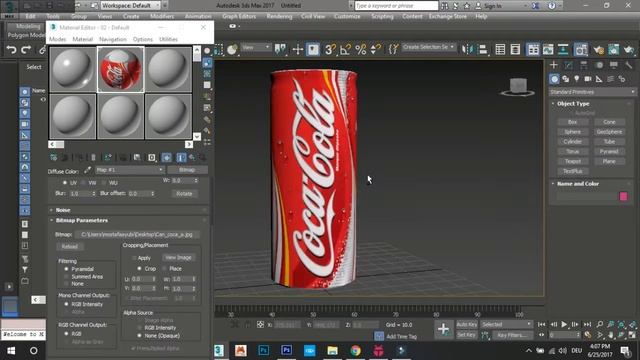640x360 pixels.
Task: Open the Standard Primitives dropdown
Action: pyautogui.click(x=592, y=92)
